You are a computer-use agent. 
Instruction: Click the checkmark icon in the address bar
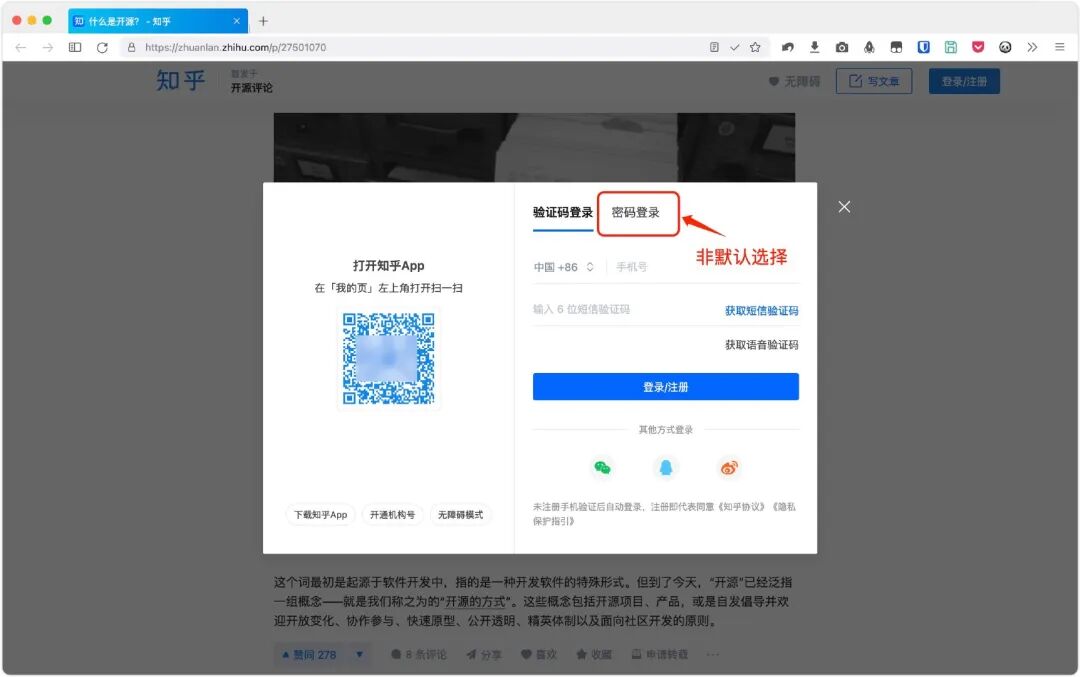click(735, 48)
